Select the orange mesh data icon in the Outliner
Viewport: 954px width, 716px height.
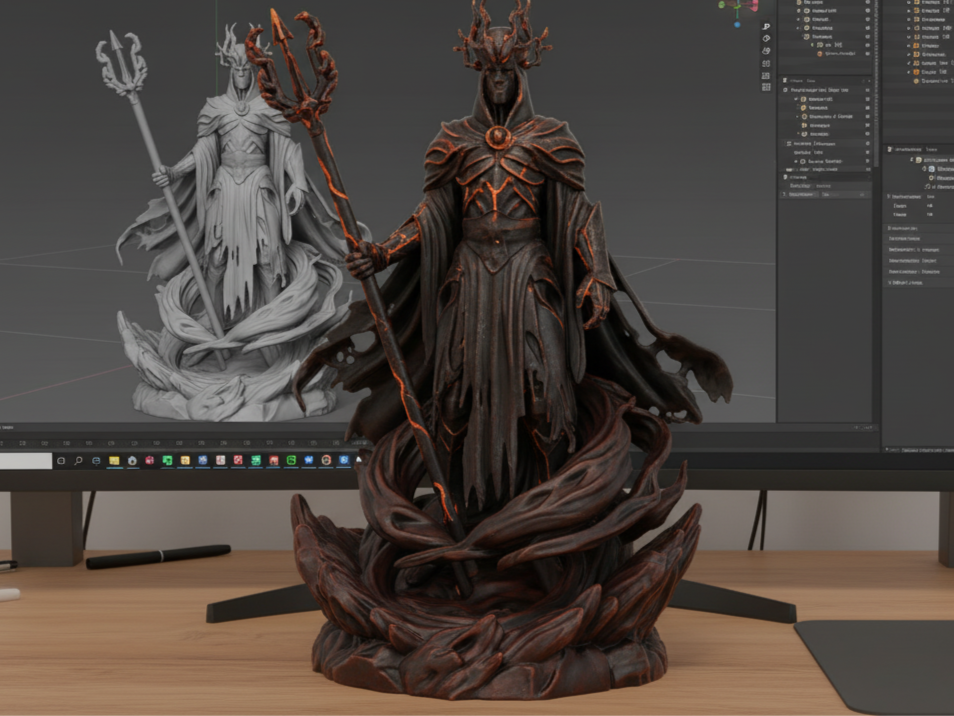tap(819, 55)
